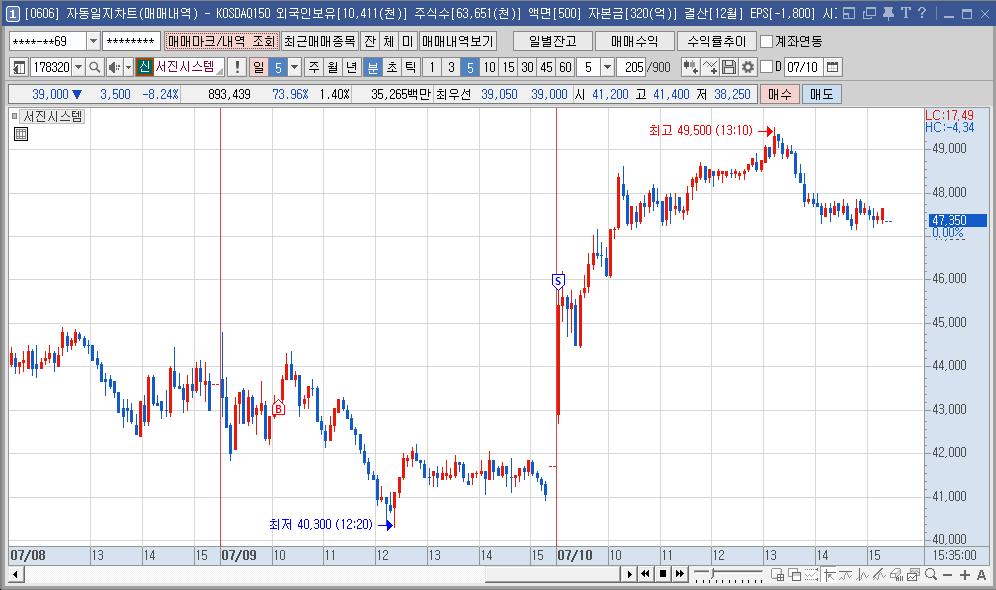The height and width of the screenshot is (590, 996).
Task: Expand the daily period dropdown arrow after 일 5
Action: (295, 67)
